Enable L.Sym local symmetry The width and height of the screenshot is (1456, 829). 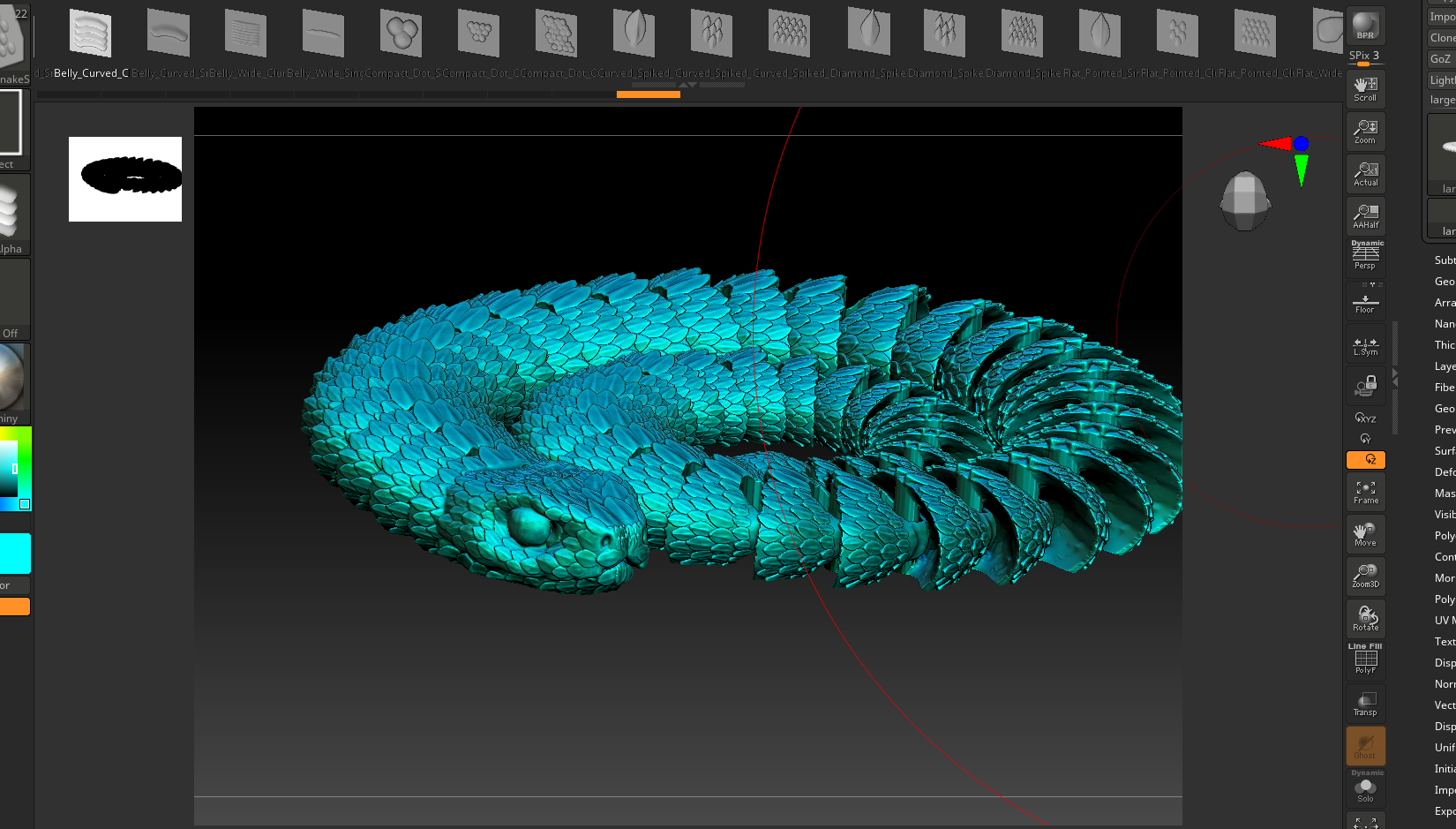(x=1365, y=346)
